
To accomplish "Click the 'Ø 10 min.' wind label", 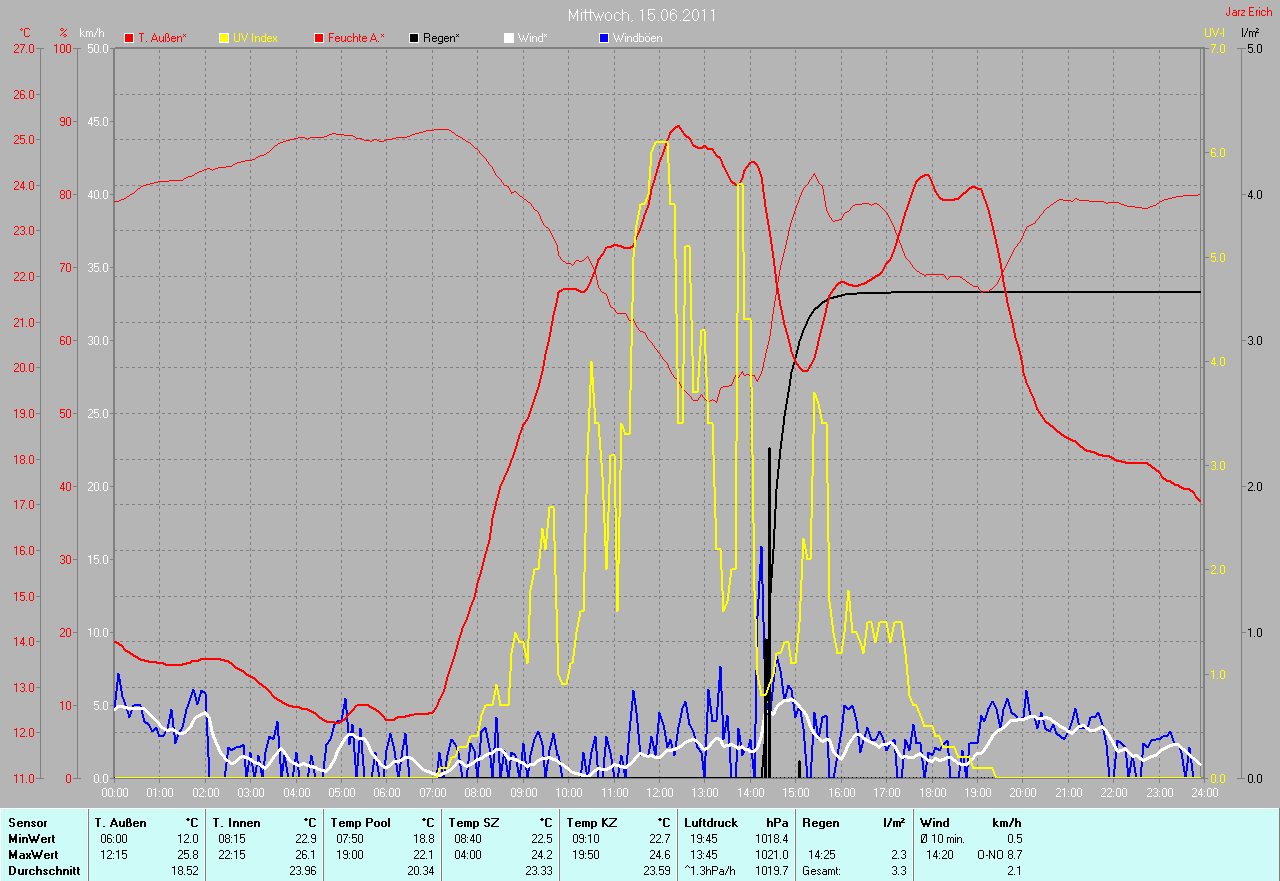I will [x=942, y=839].
